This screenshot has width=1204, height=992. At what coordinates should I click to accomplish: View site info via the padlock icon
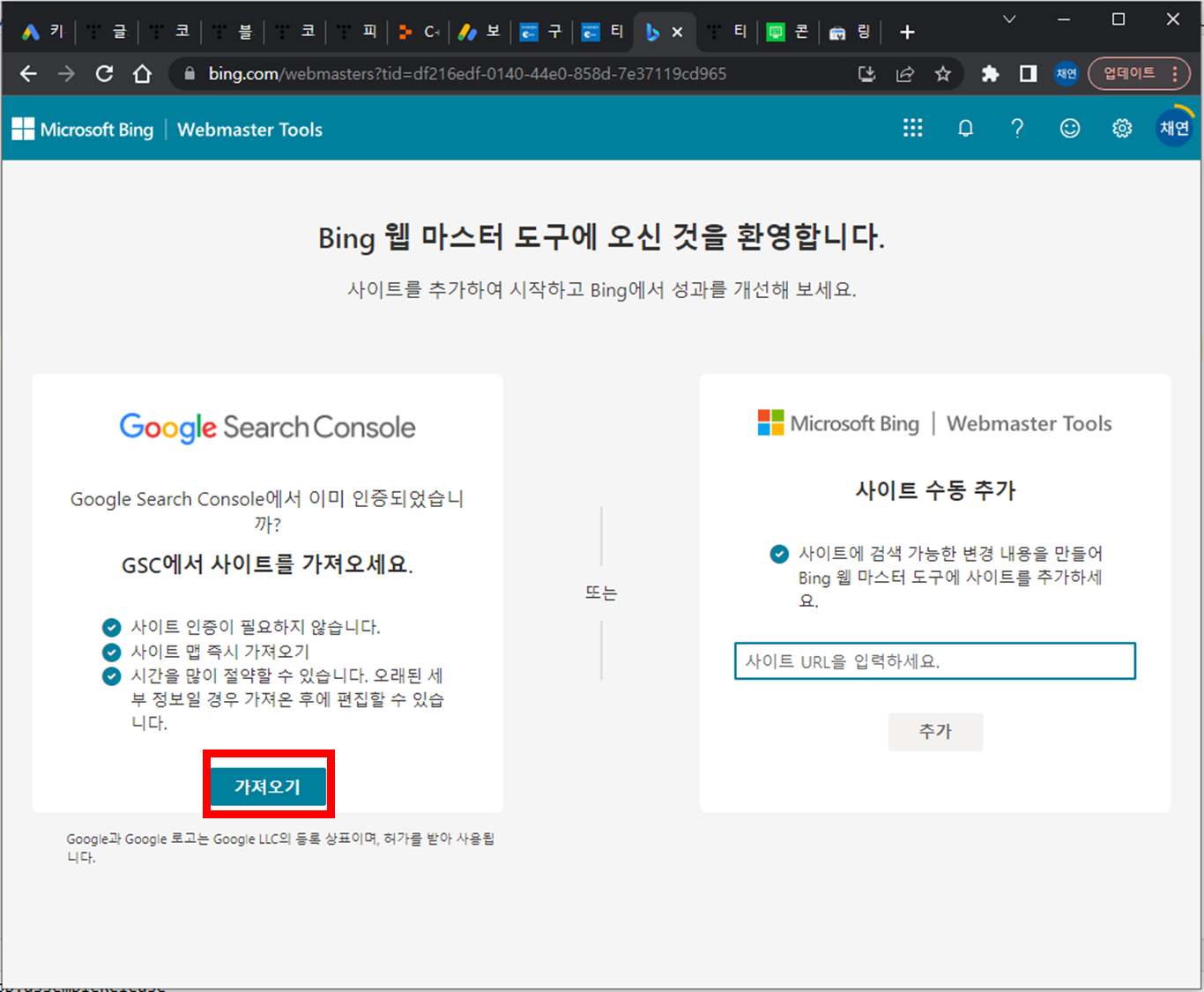click(x=189, y=74)
